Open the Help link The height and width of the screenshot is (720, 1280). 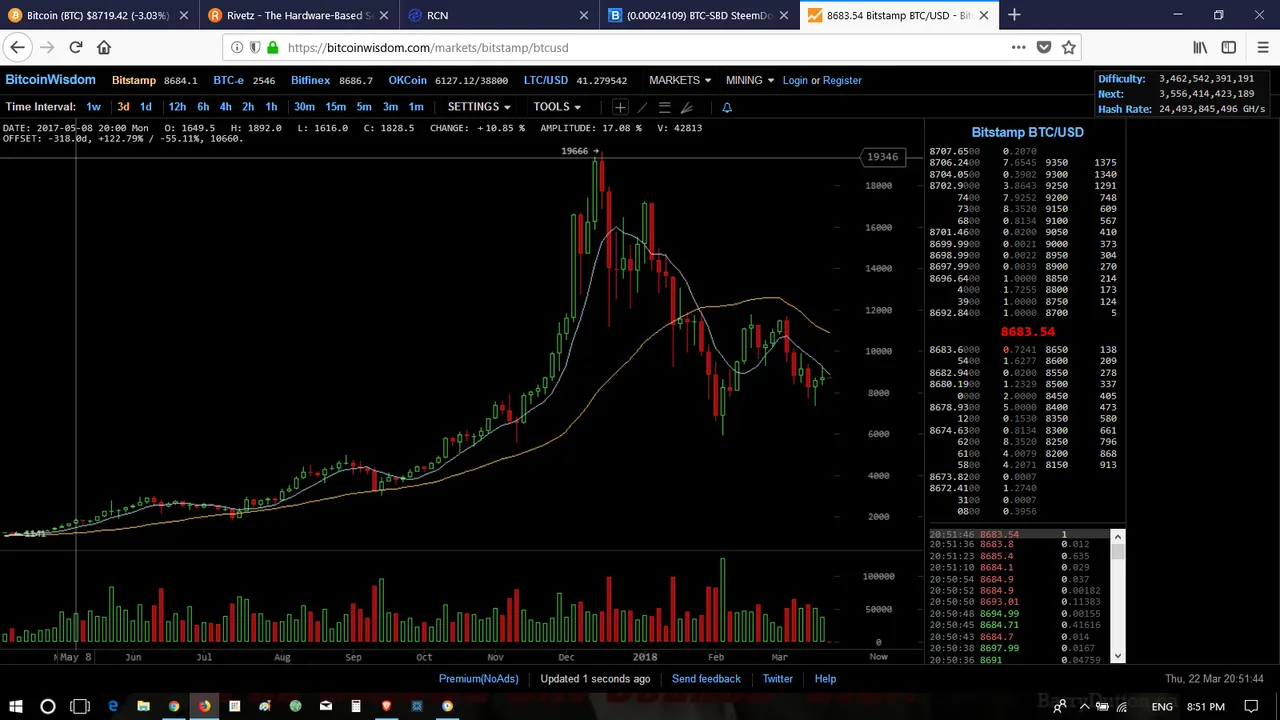[825, 679]
